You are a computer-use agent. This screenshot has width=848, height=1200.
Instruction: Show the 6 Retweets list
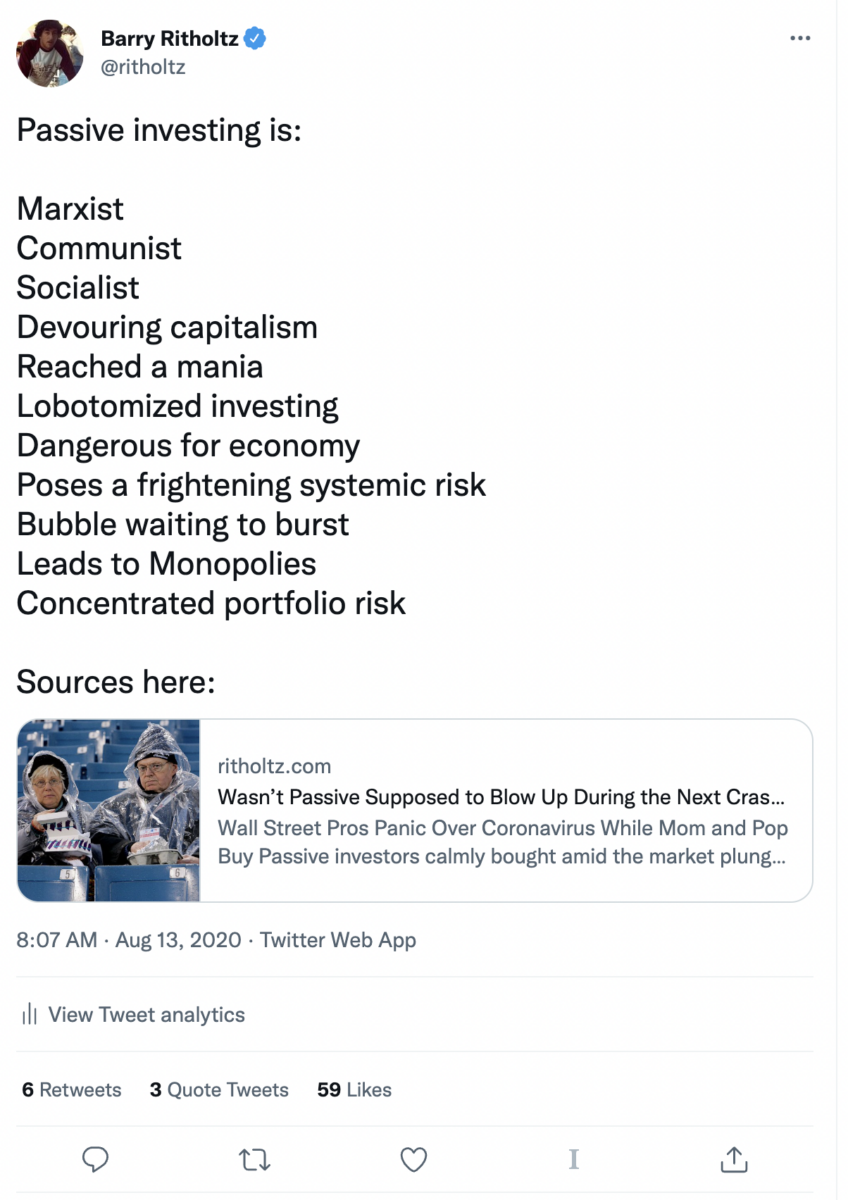(71, 1090)
